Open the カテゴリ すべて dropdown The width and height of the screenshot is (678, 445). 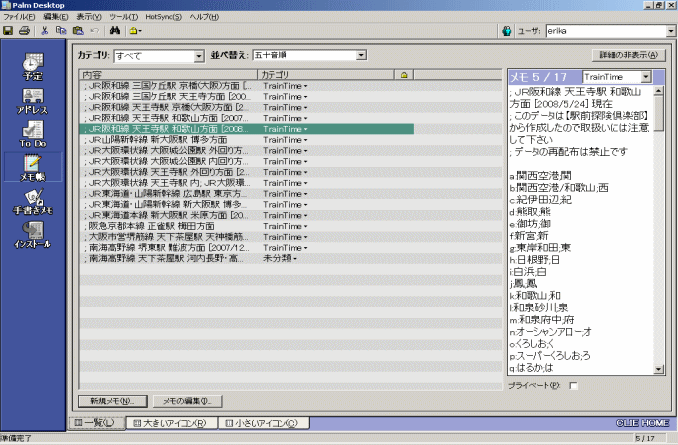(x=199, y=56)
